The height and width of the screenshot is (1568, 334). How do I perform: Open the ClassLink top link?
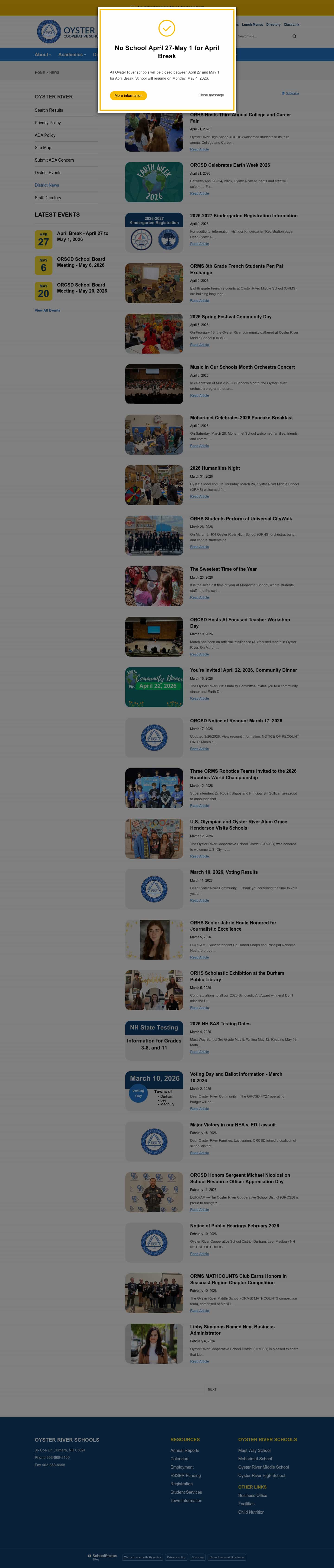(x=291, y=25)
